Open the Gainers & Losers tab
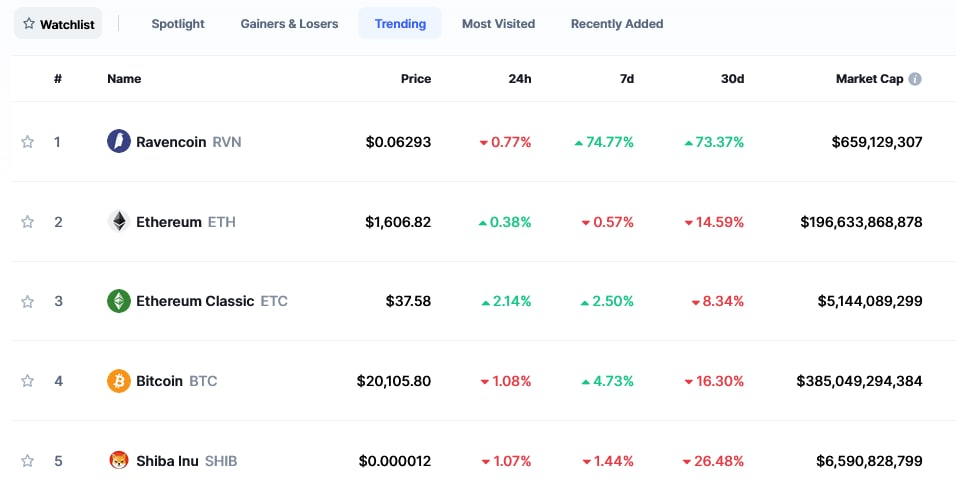The image size is (956, 499). (x=289, y=23)
